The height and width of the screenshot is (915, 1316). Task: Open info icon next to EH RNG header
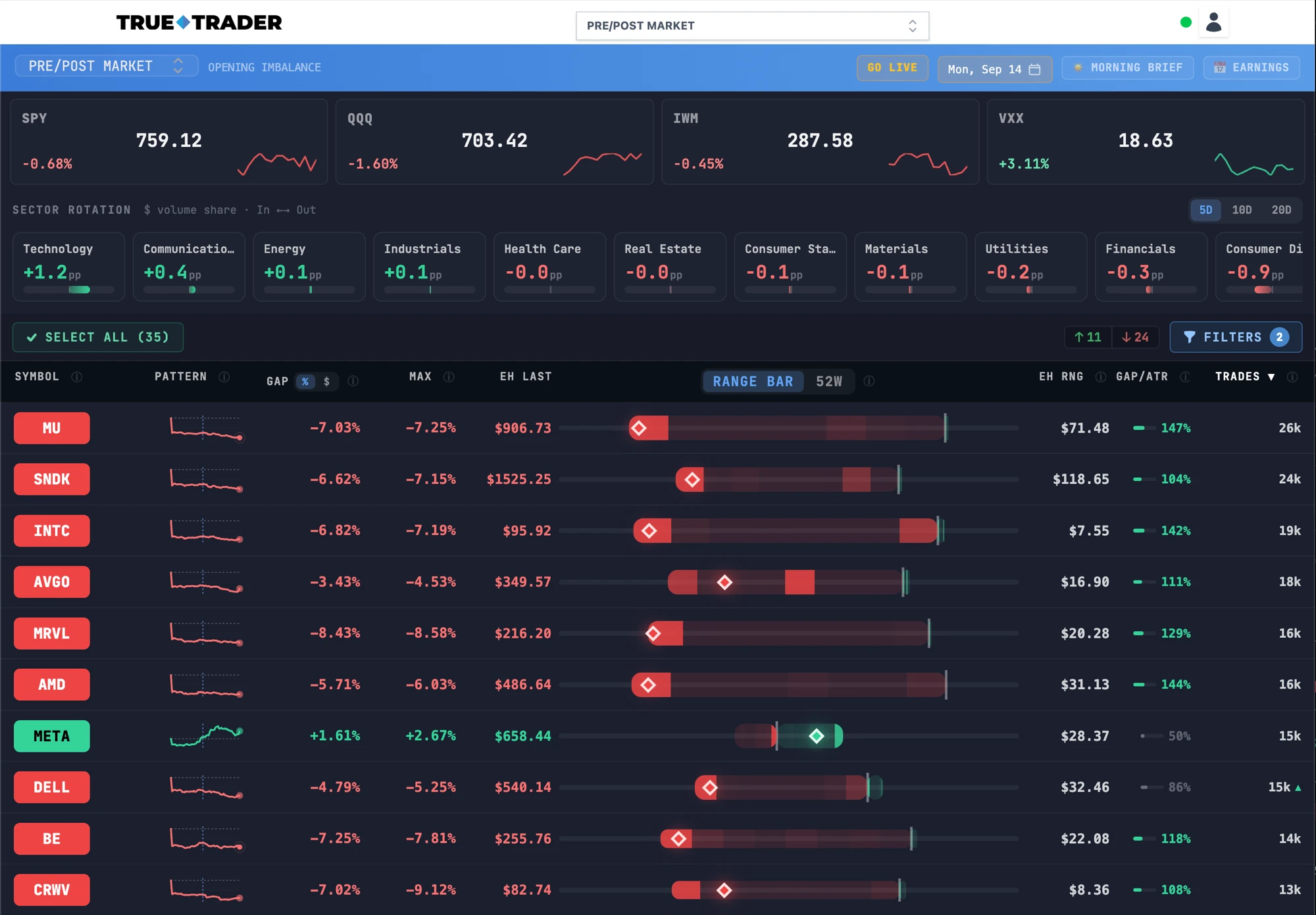pos(1100,377)
